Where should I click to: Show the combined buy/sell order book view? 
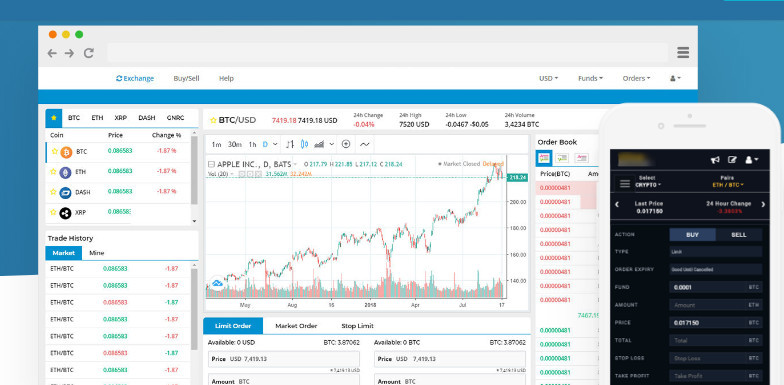pyautogui.click(x=544, y=158)
